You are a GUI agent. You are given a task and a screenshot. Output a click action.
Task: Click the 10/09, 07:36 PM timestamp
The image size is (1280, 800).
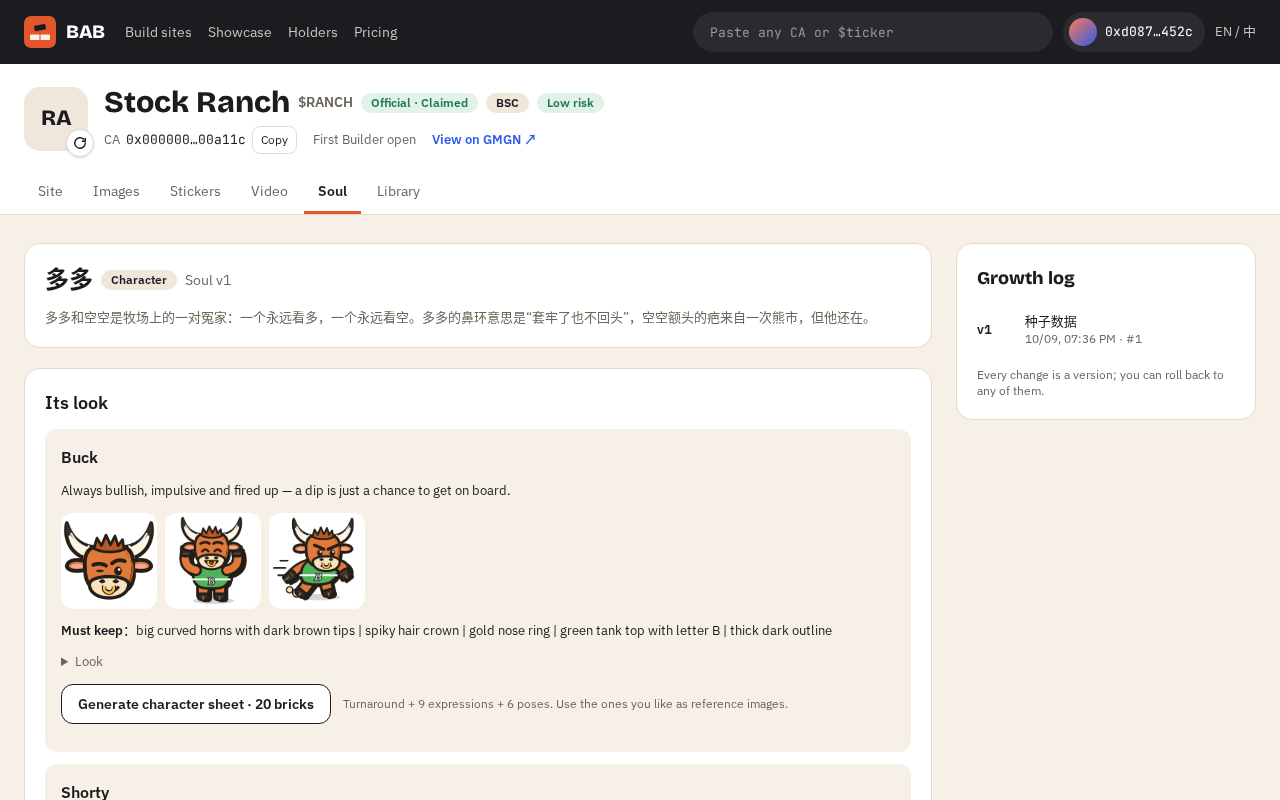click(1070, 339)
